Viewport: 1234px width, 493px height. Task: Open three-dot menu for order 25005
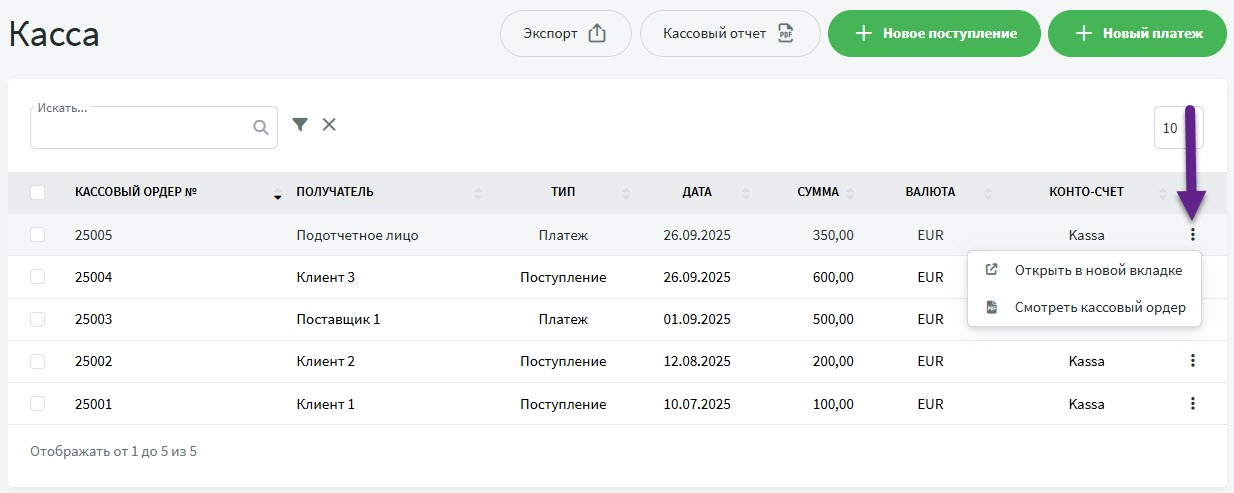point(1192,235)
